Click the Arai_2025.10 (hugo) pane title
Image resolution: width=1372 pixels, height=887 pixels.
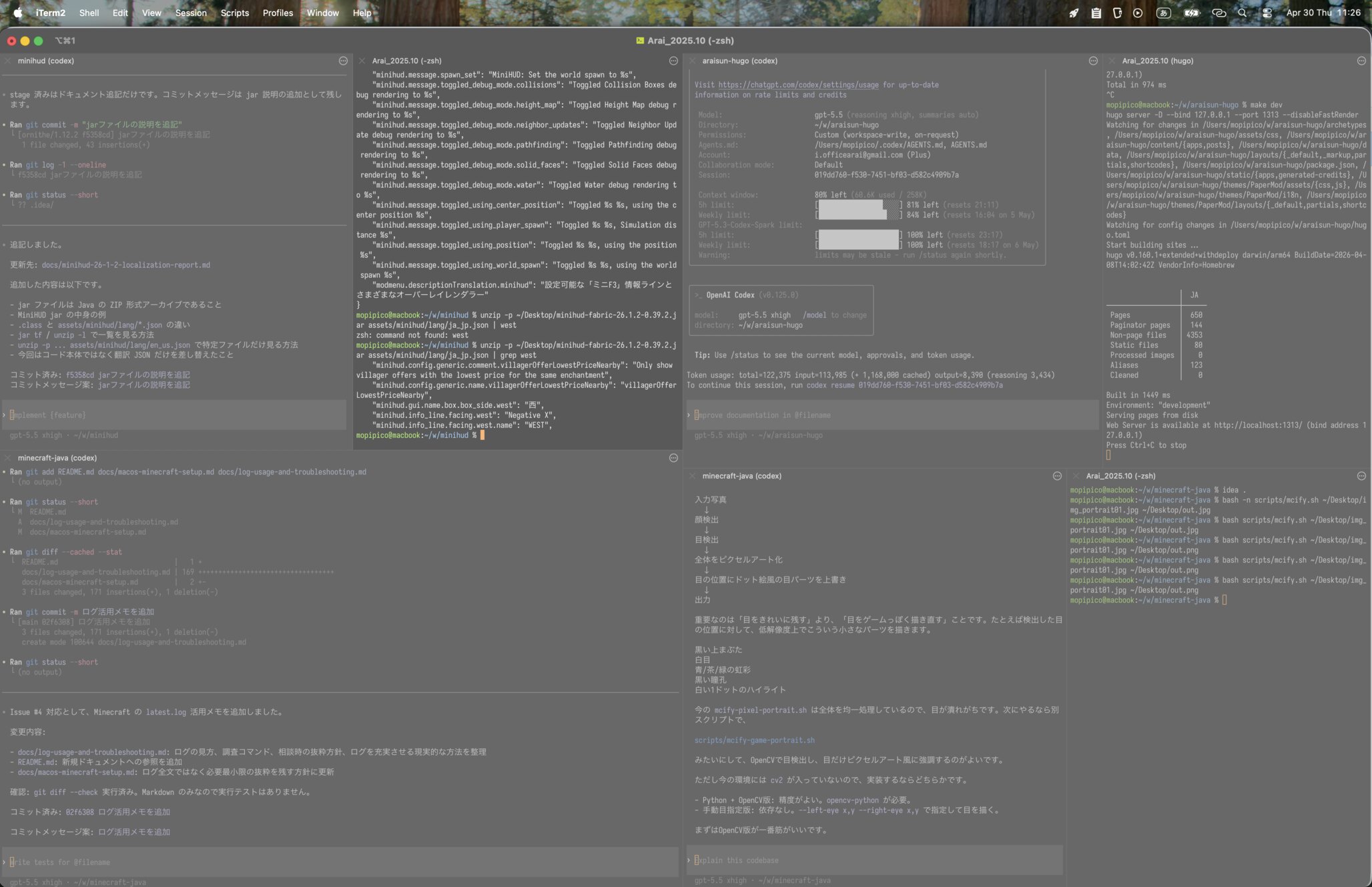(x=1158, y=61)
